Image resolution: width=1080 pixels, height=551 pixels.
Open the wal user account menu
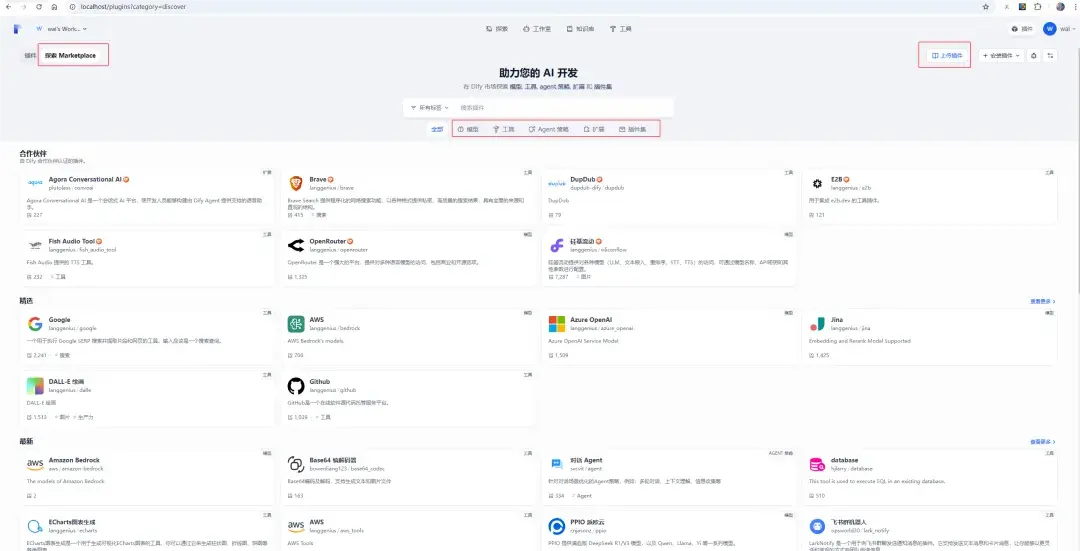point(1057,29)
